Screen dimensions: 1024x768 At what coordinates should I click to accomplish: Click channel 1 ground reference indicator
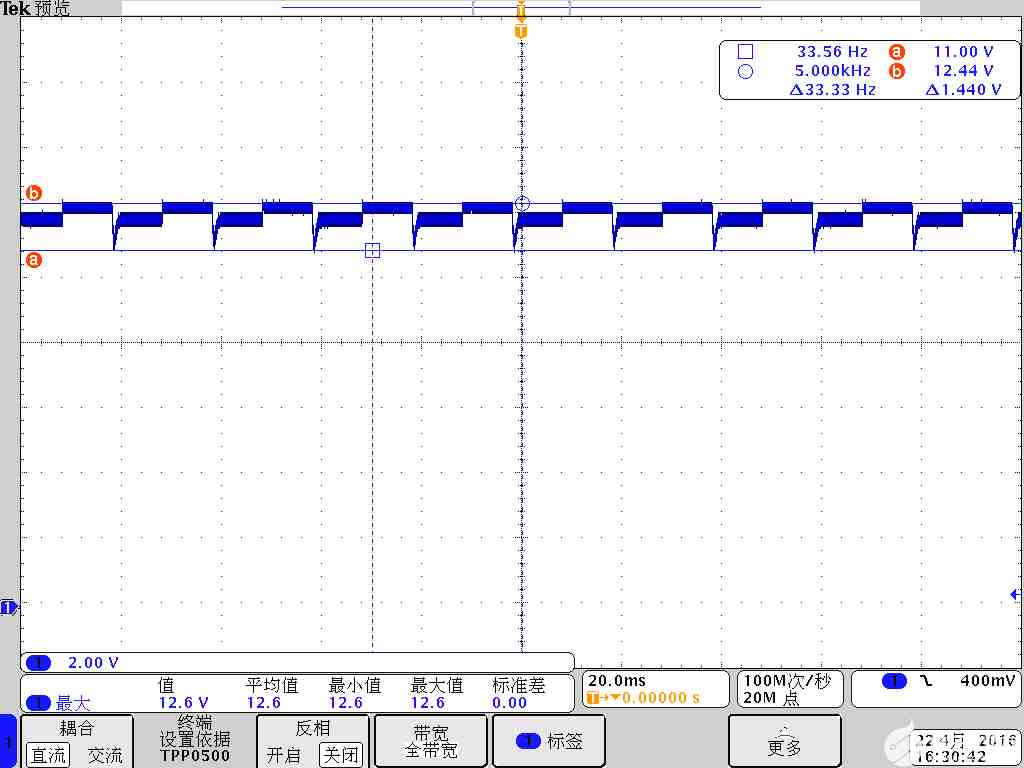8,608
